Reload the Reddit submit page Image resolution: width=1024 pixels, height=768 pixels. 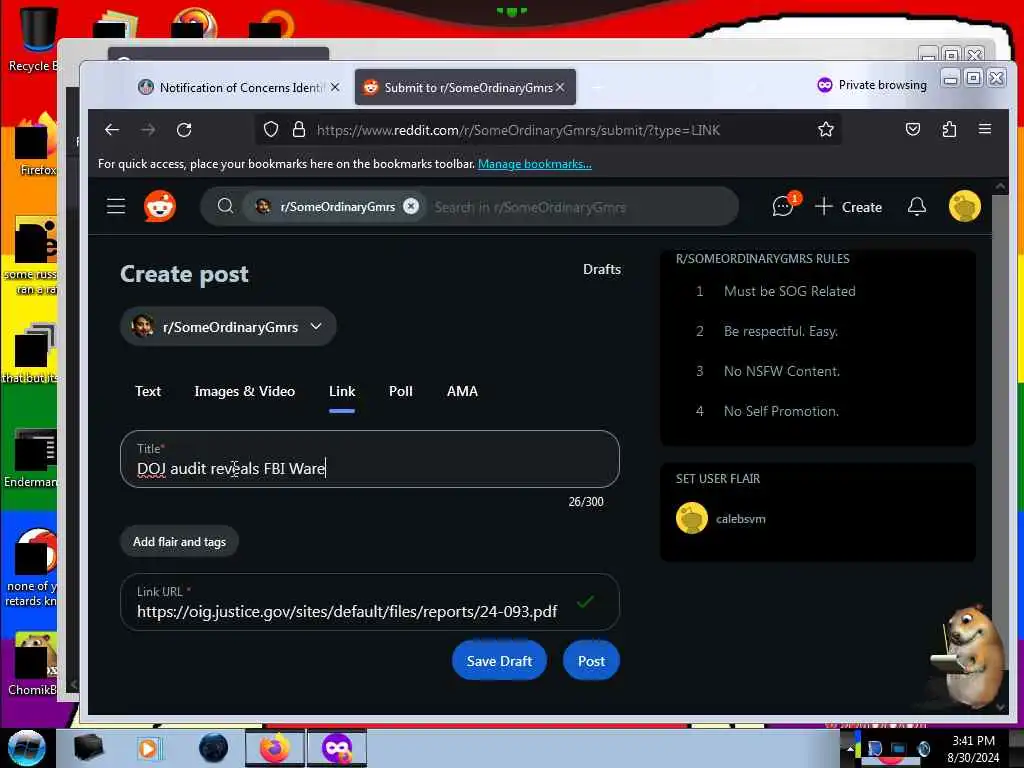(184, 130)
